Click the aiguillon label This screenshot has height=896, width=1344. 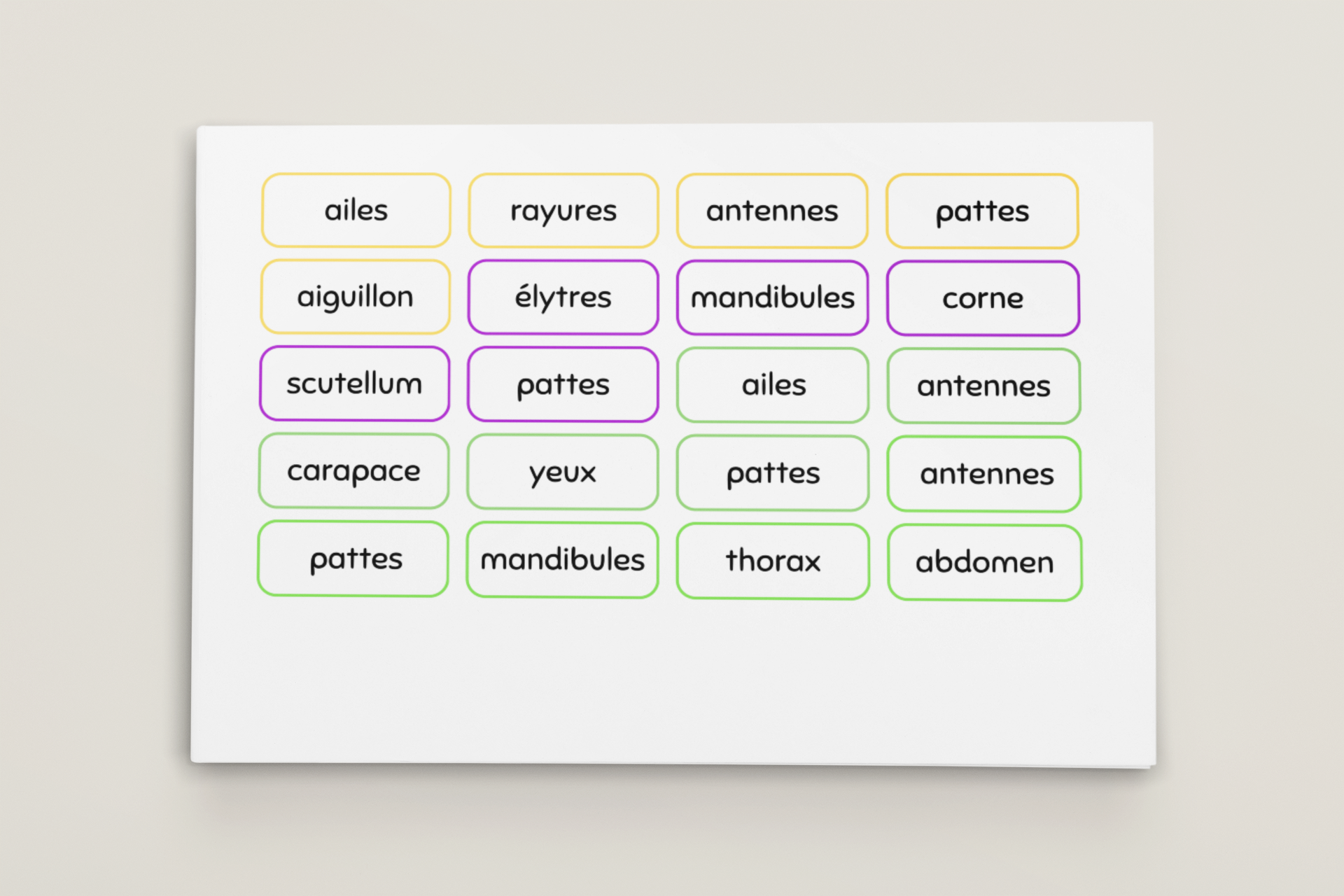pyautogui.click(x=355, y=297)
